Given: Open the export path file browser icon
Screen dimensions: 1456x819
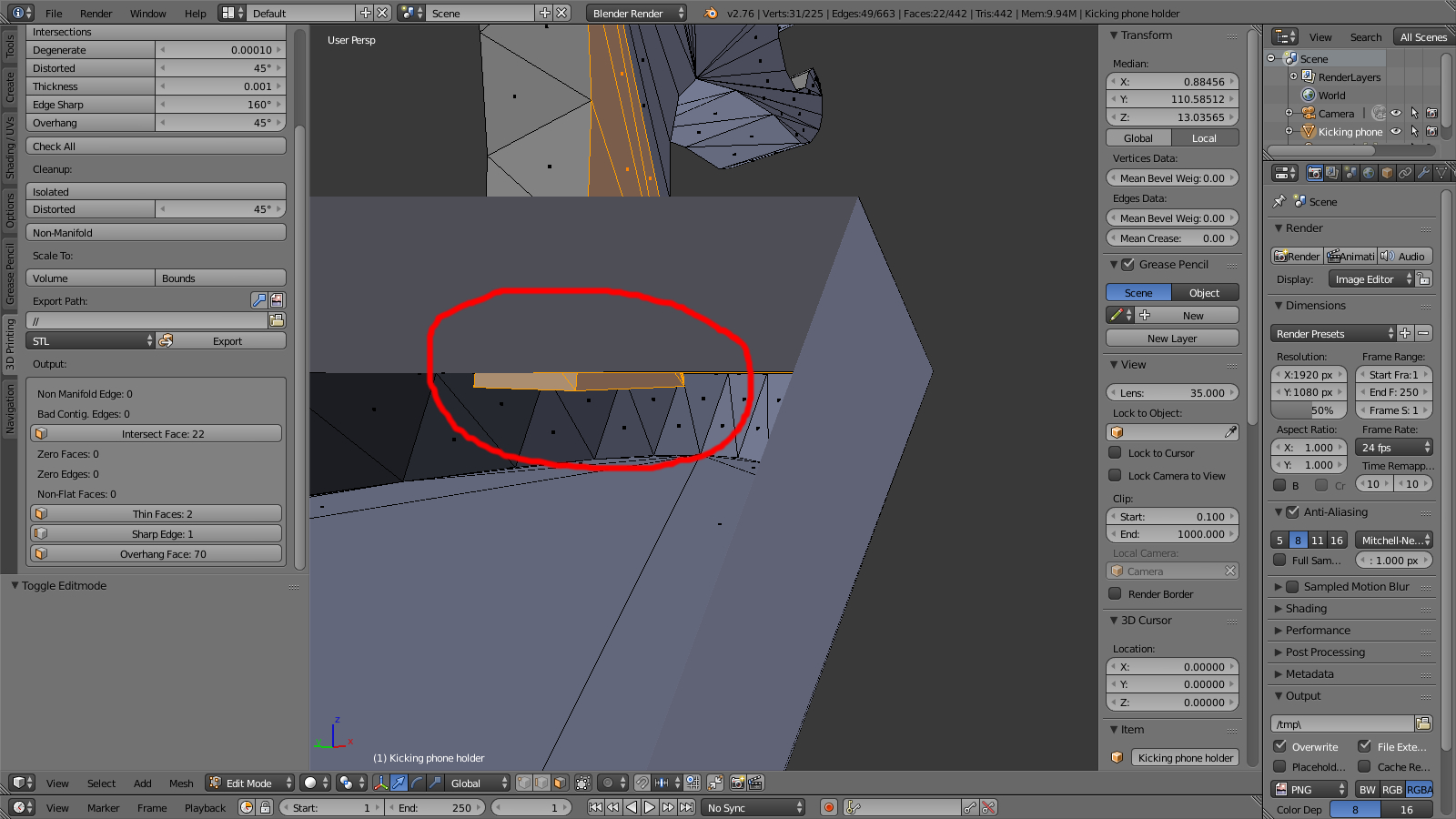Looking at the screenshot, I should click(x=277, y=320).
